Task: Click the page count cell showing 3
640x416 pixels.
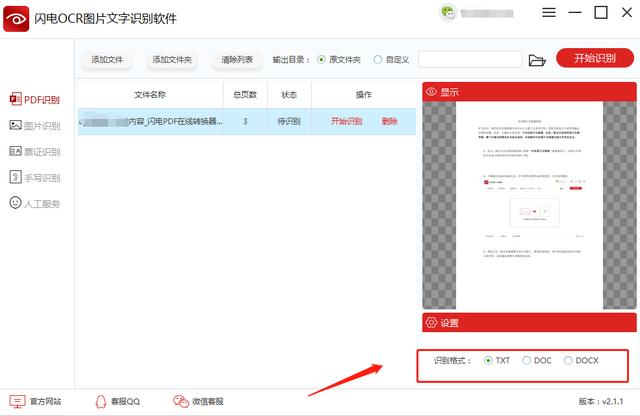Action: [x=245, y=121]
